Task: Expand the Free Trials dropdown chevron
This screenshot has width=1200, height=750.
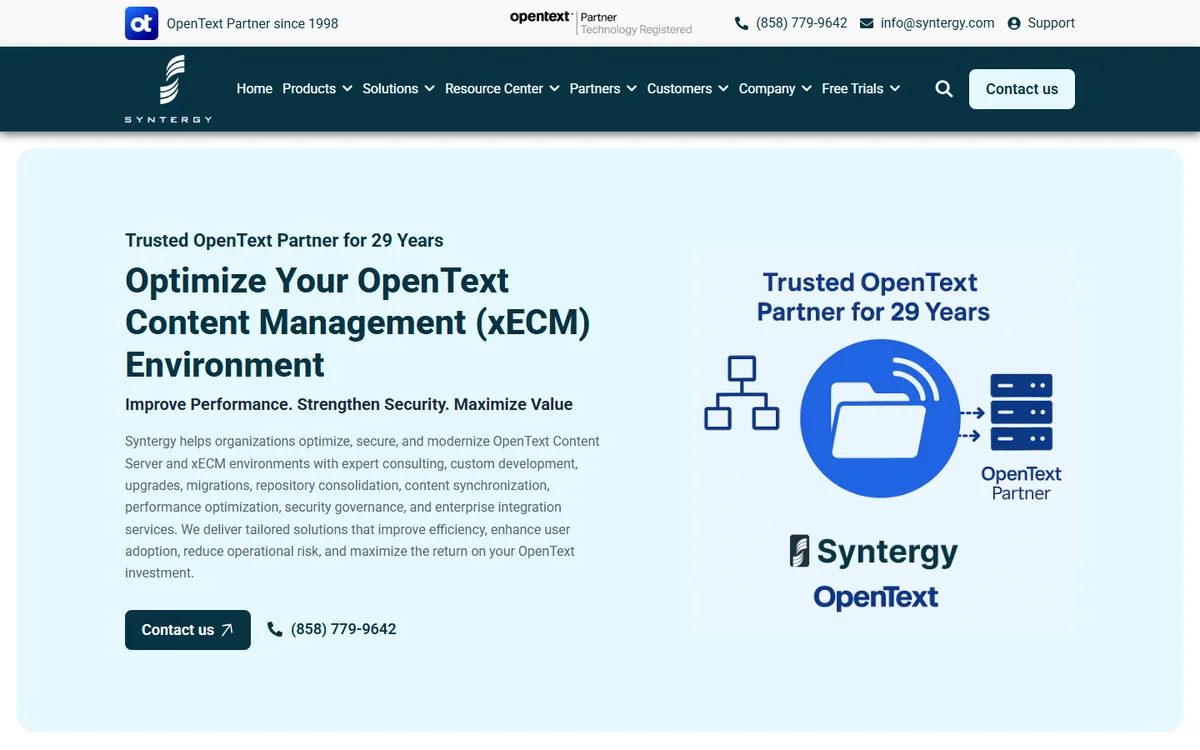Action: point(895,89)
